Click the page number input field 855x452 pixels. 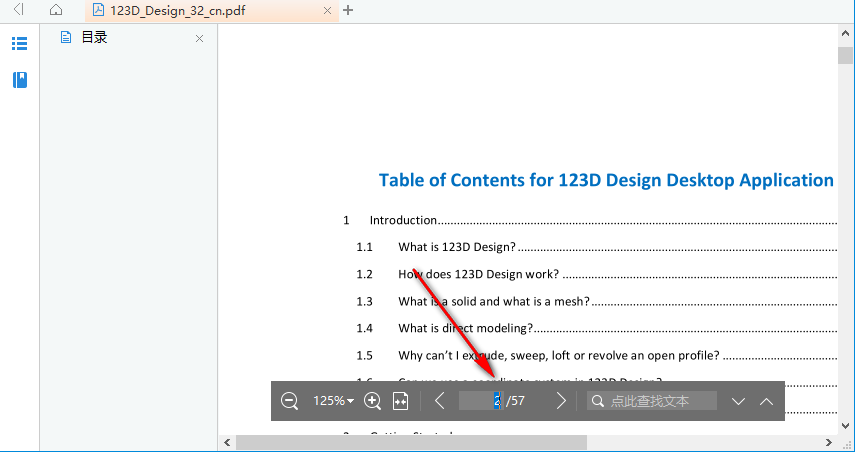pos(481,401)
